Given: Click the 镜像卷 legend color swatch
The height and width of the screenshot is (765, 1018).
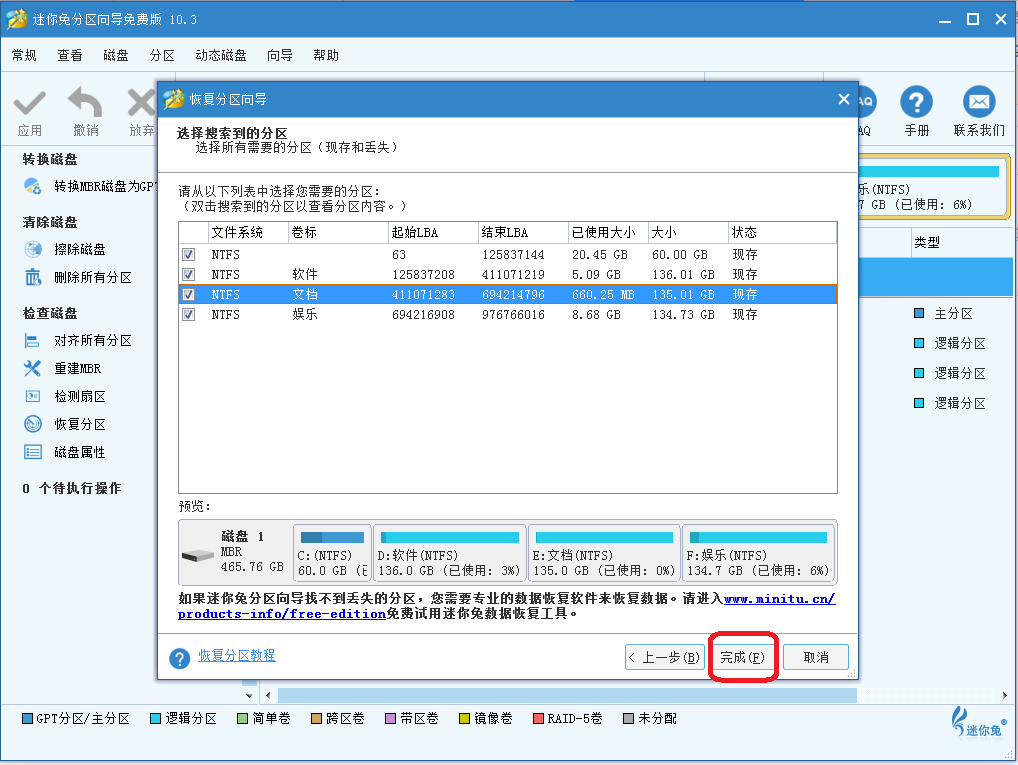Looking at the screenshot, I should click(x=464, y=718).
